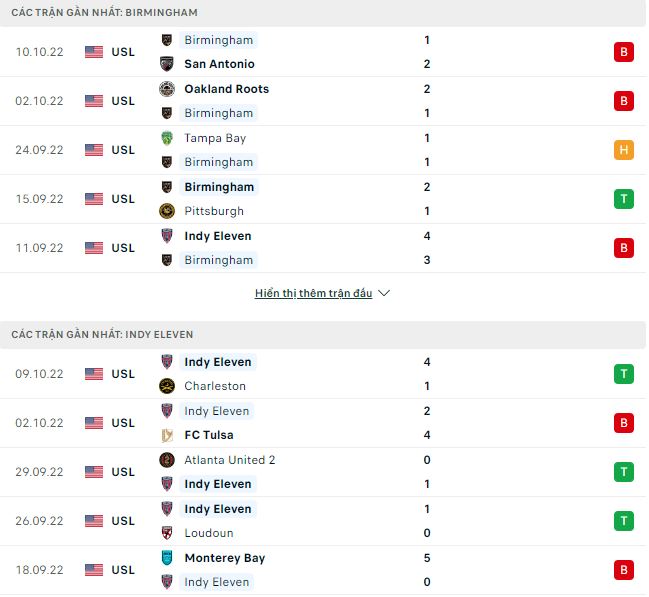Expand more matches with the chevron arrow
Screen dimensions: 649x597
(385, 293)
